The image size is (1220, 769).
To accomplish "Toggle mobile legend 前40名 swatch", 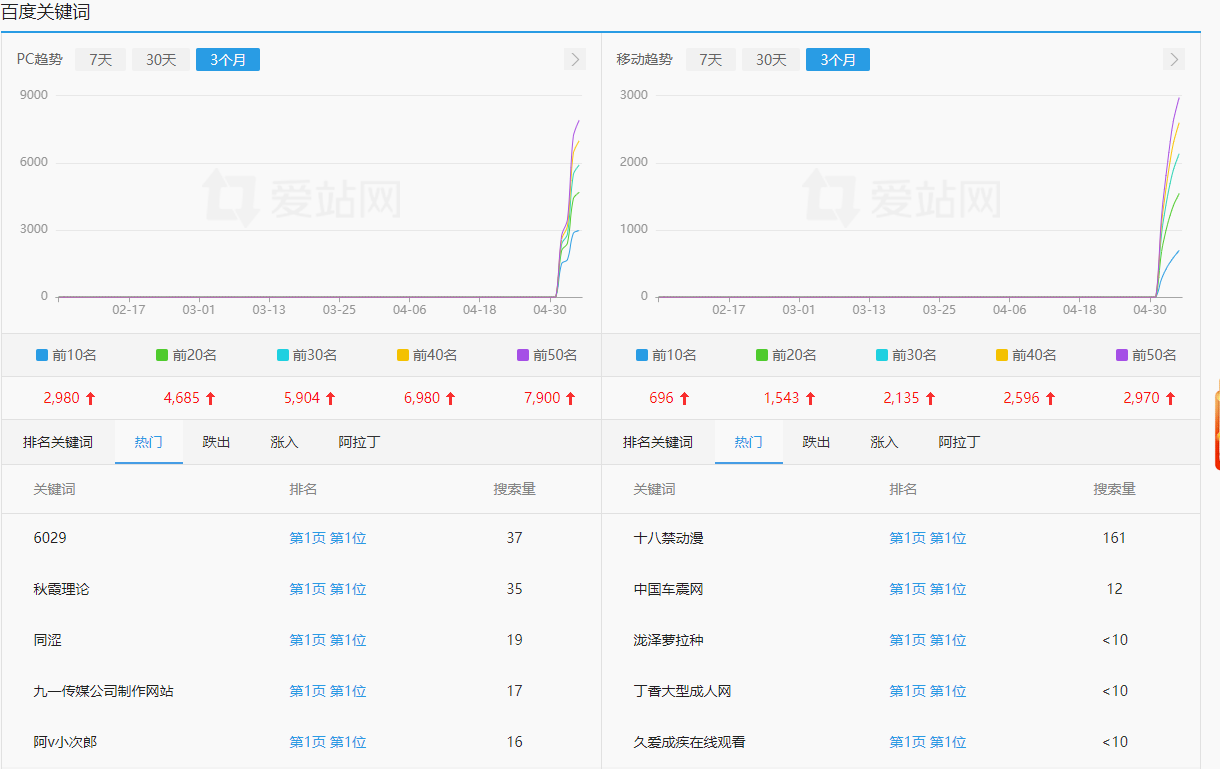I will tap(1002, 354).
